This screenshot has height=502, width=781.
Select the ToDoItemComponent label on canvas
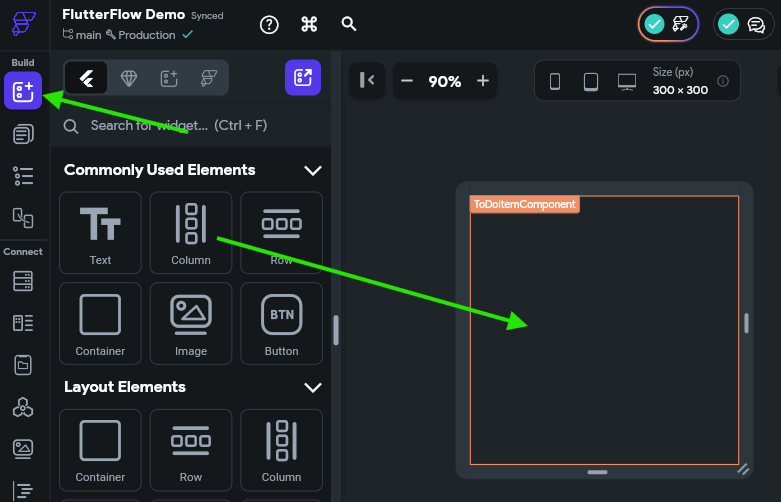[x=524, y=204]
